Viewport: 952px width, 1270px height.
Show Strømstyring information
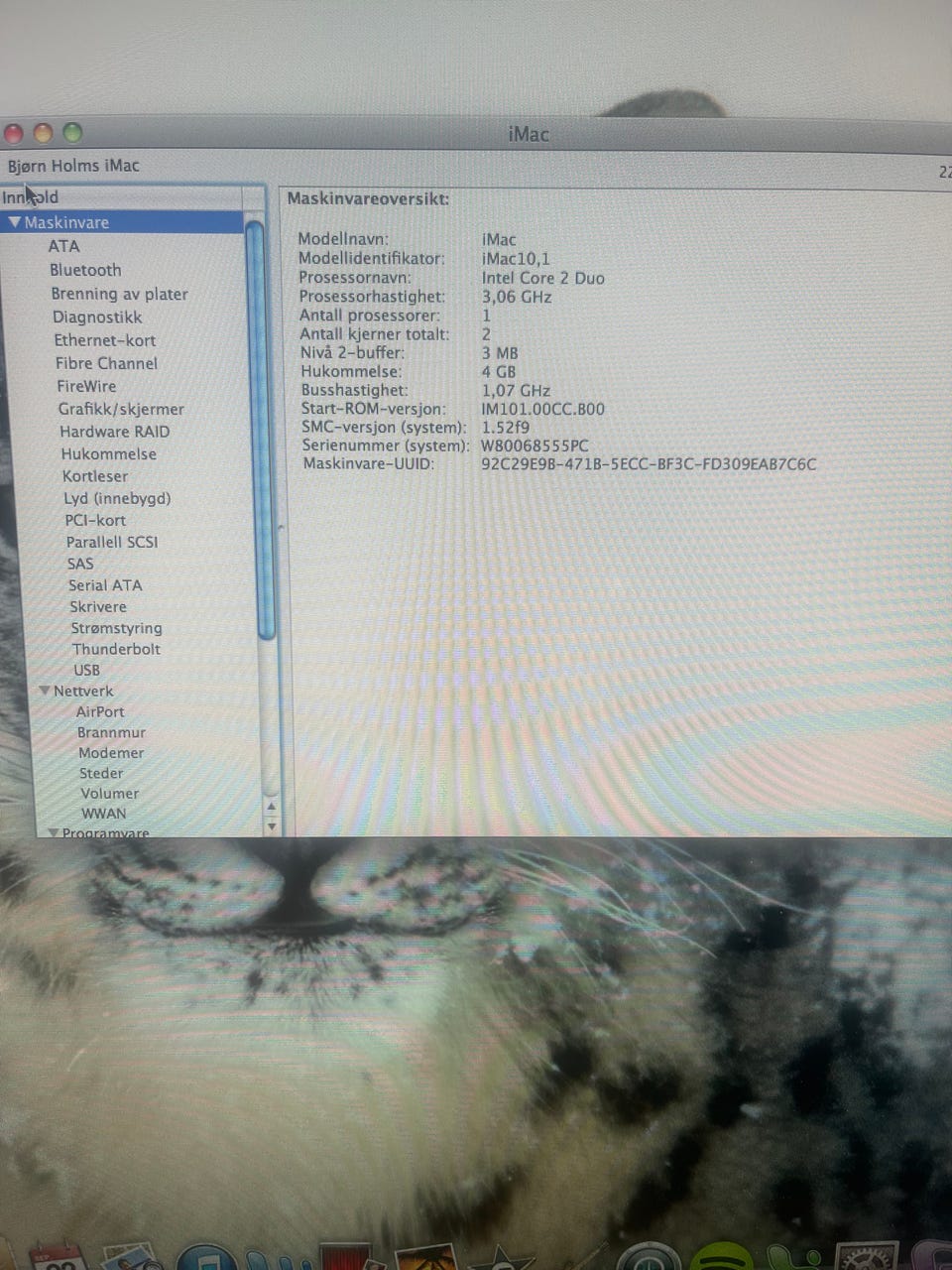pos(116,628)
